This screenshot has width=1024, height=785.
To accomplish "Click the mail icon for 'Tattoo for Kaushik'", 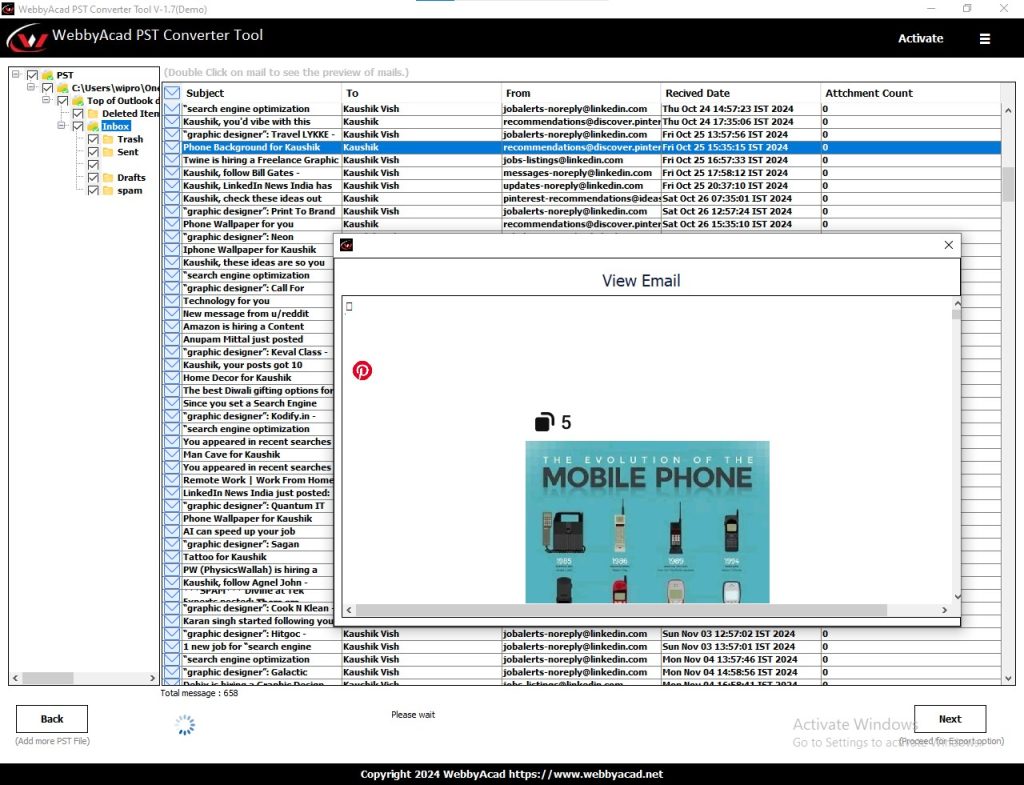I will [x=172, y=557].
